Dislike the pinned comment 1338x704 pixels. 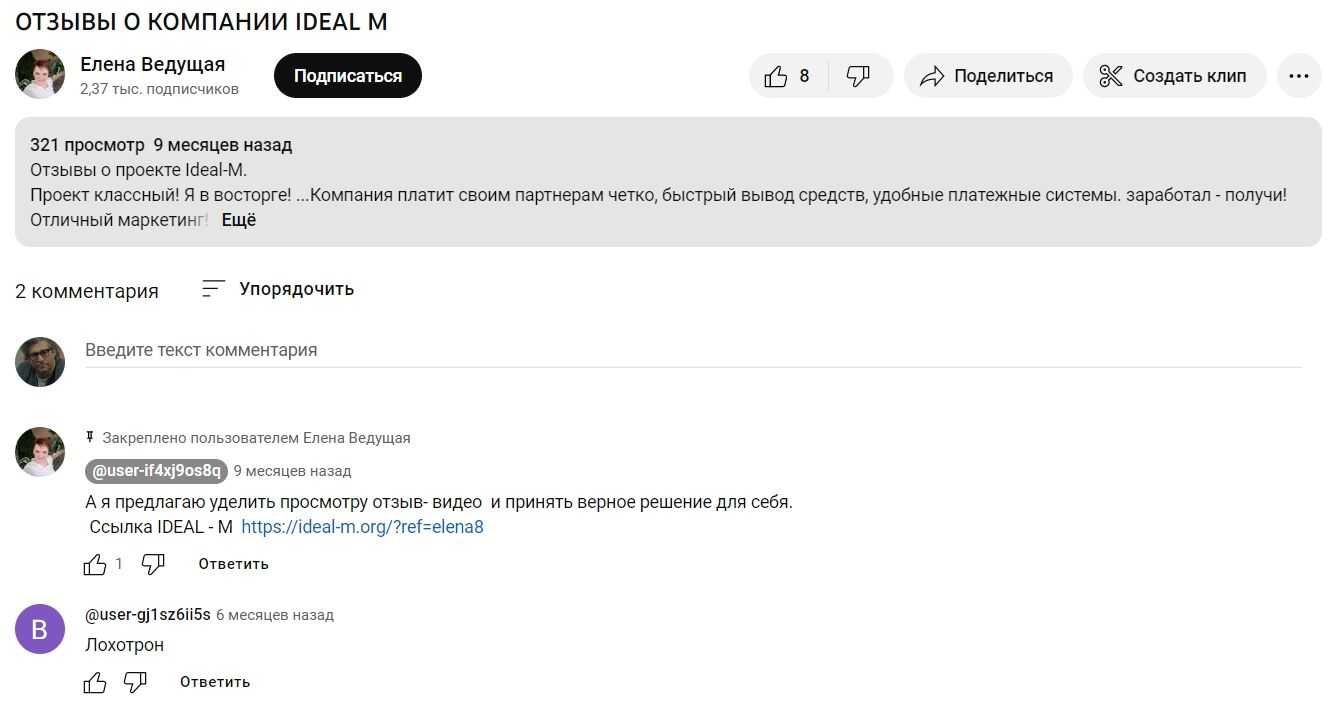tap(153, 564)
